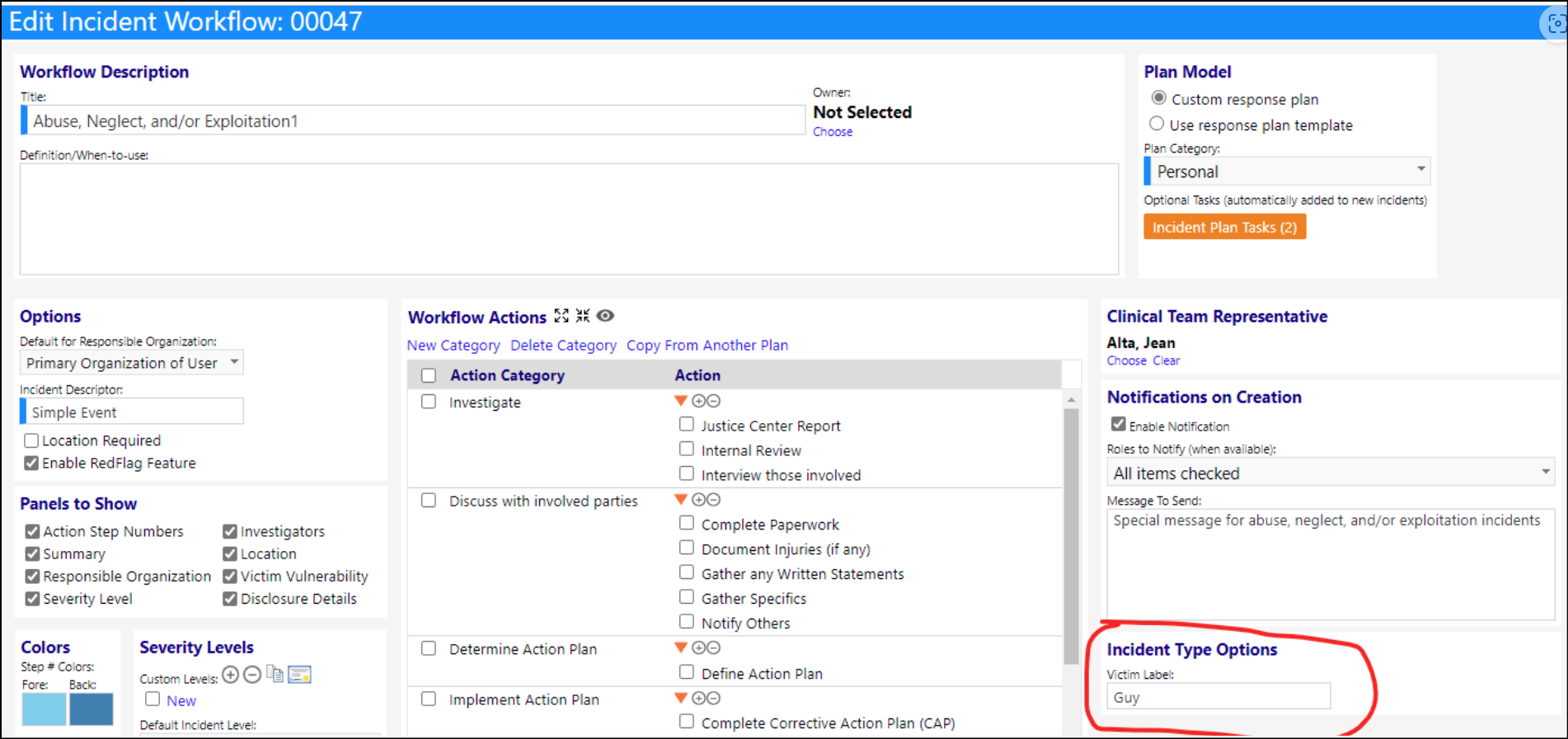Select Use response plan template option
Screen dimensions: 1568x739
[x=1157, y=124]
